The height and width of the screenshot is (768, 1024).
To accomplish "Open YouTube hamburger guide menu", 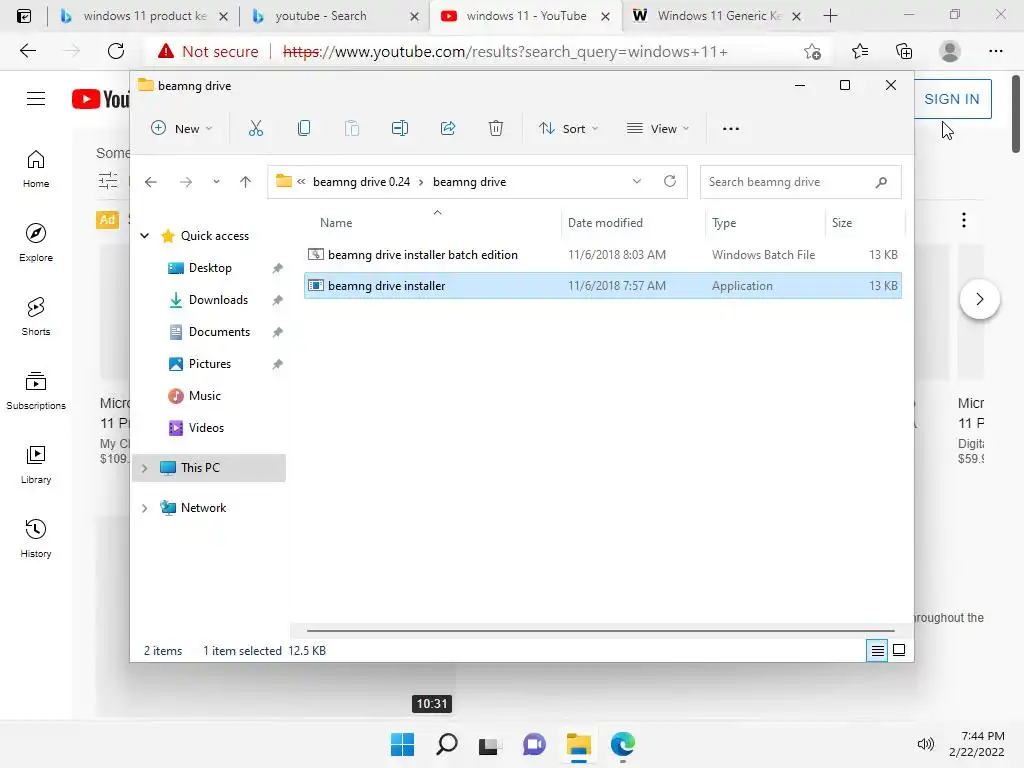I will [x=36, y=99].
